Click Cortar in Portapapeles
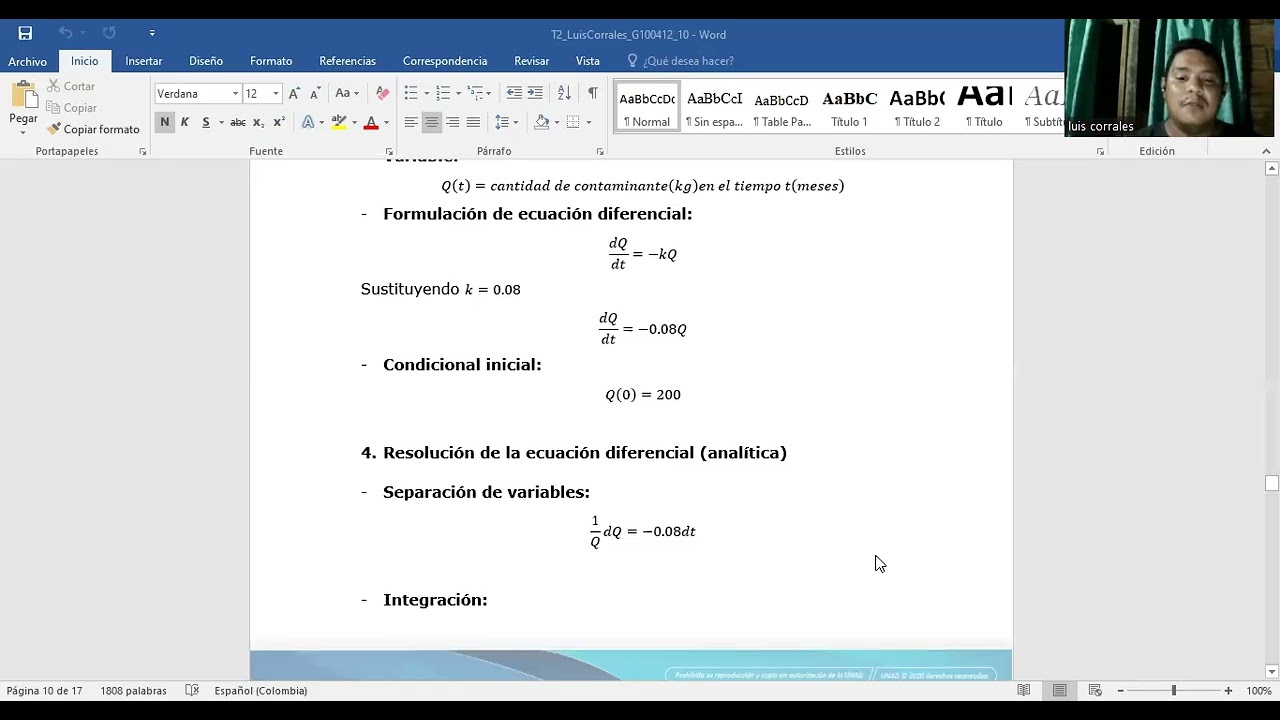This screenshot has height=720, width=1280. coord(71,86)
